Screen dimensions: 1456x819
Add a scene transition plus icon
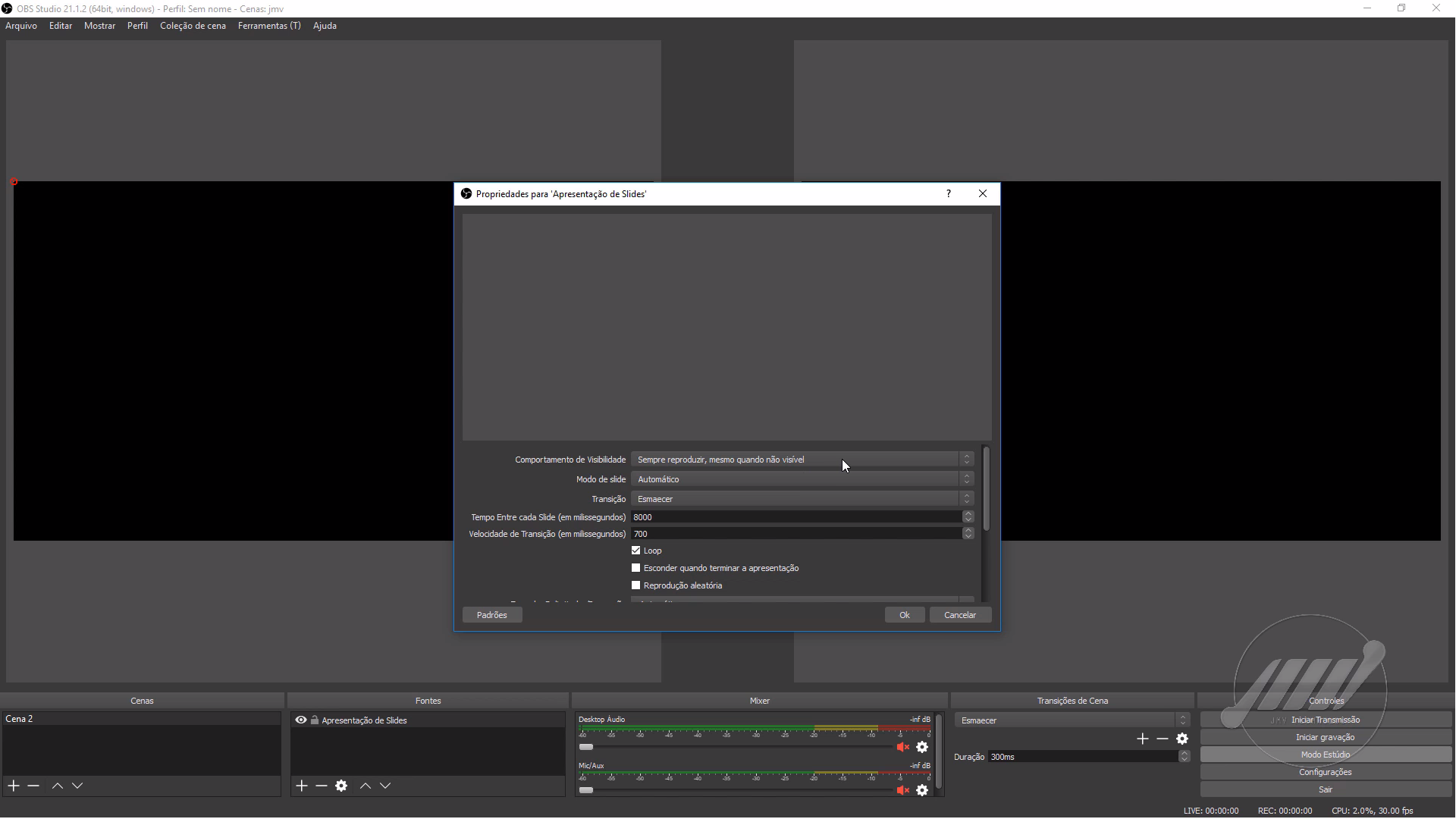click(x=1143, y=739)
